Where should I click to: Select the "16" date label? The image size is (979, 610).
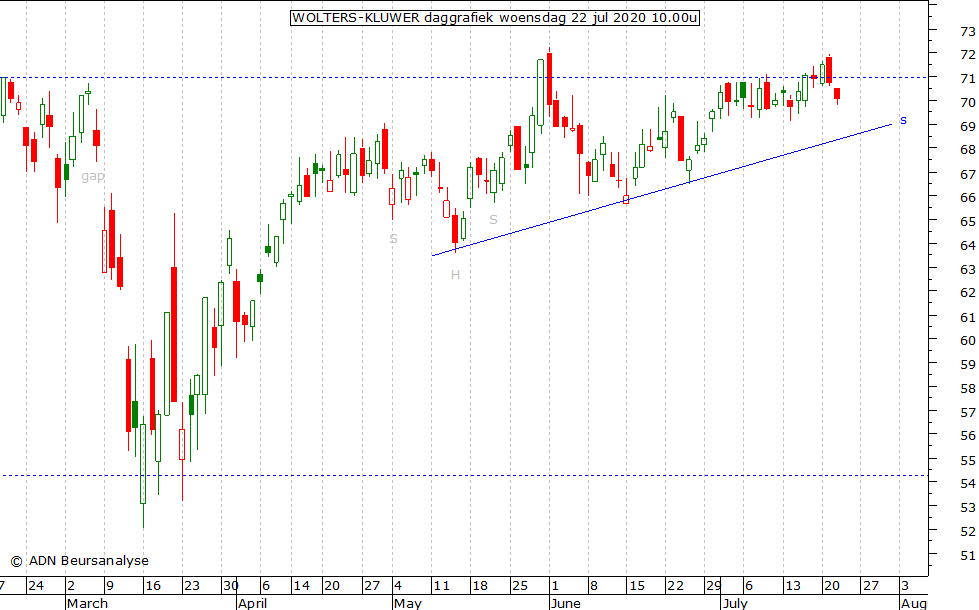click(153, 586)
